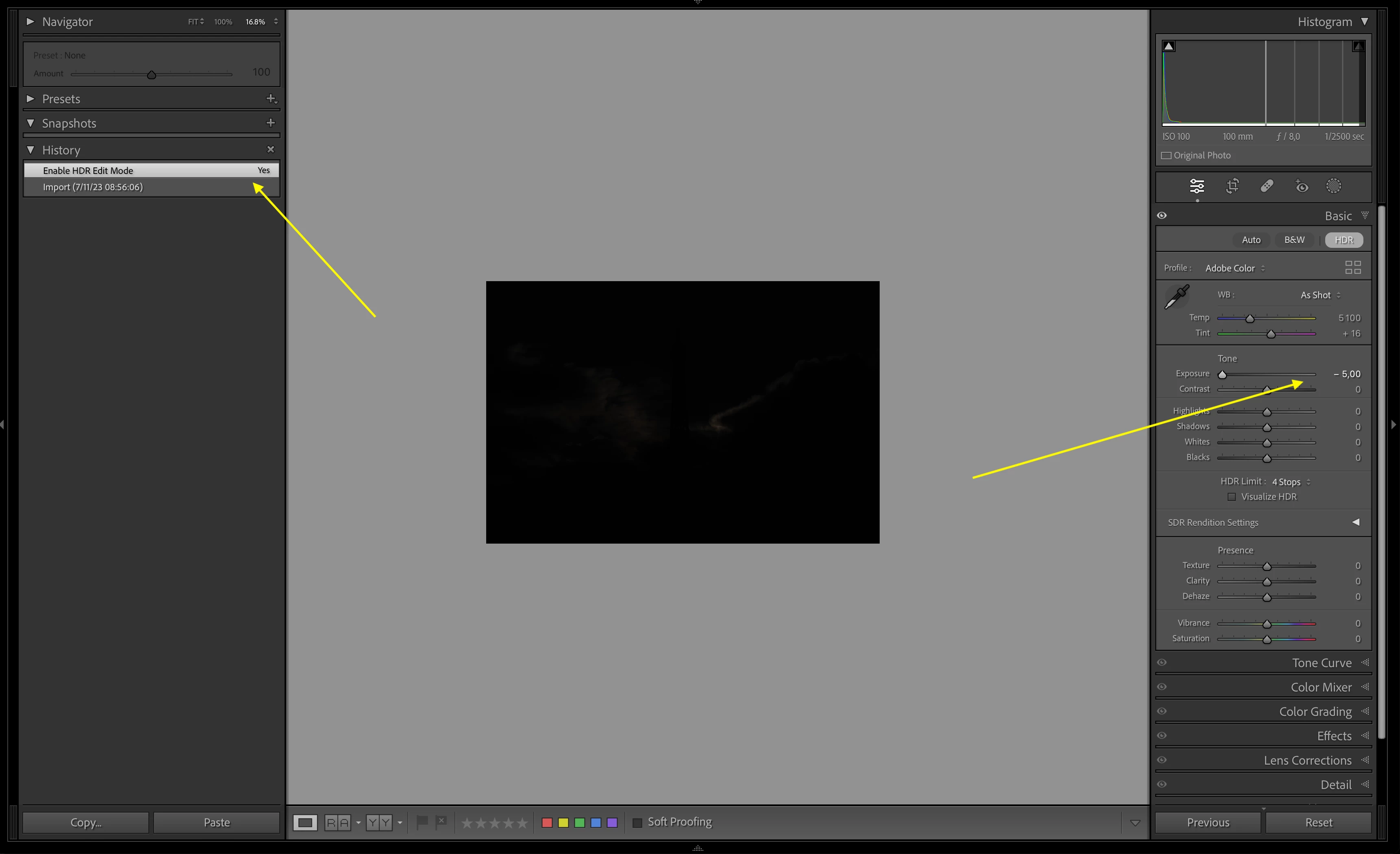Open the Tone Curve panel

(1321, 663)
